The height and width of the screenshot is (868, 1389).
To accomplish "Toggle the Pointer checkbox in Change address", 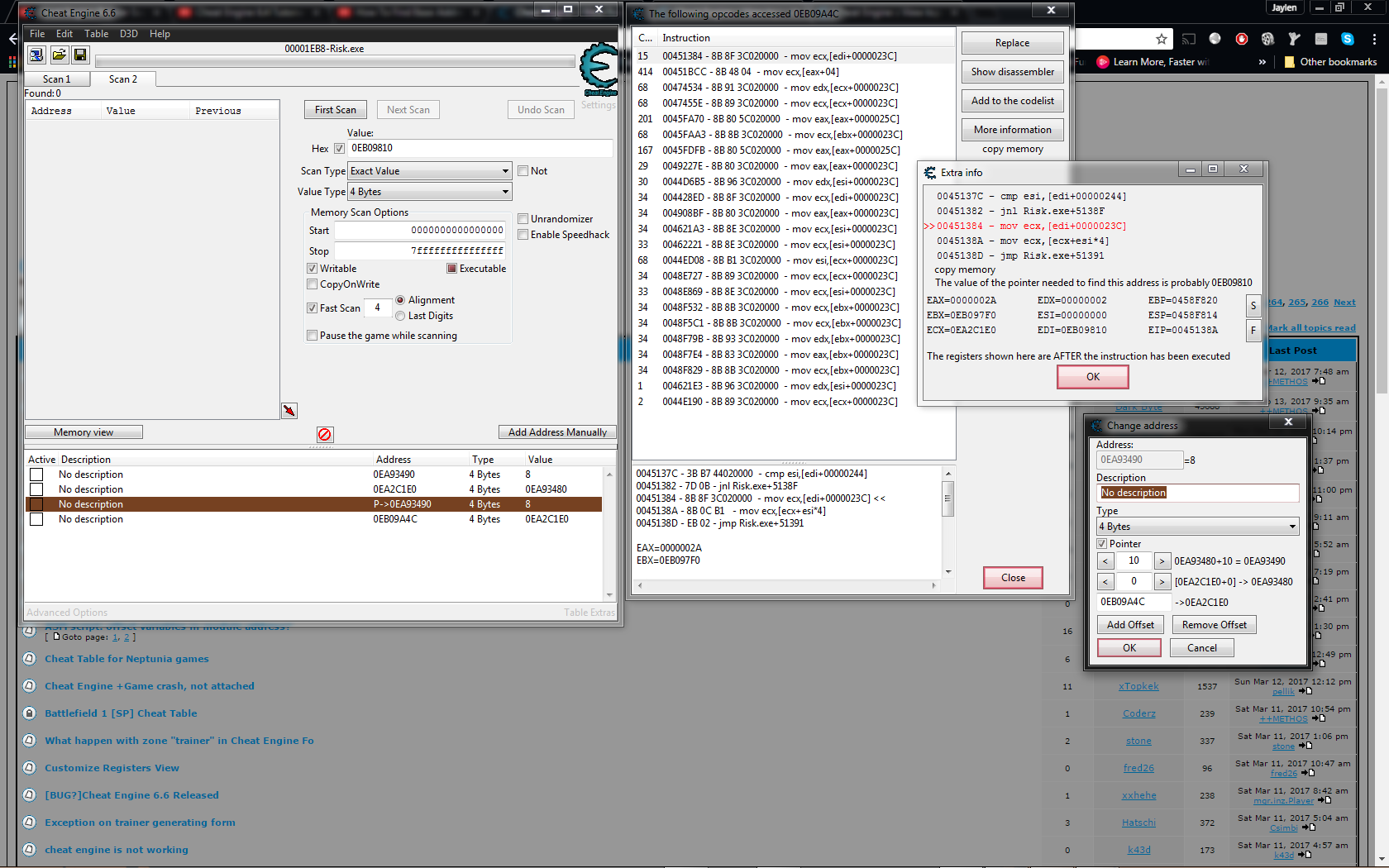I will [x=1101, y=544].
